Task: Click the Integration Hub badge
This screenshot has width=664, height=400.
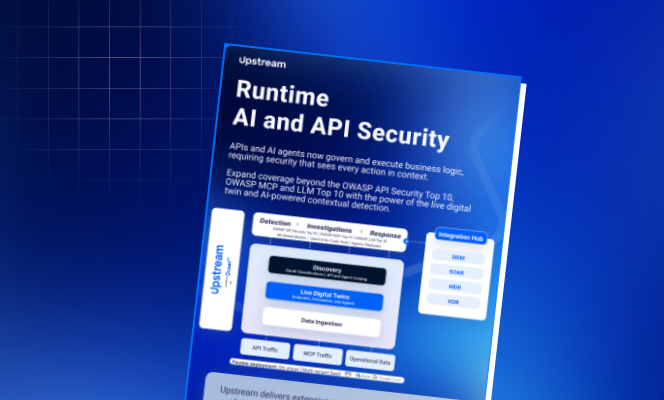Action: point(461,237)
